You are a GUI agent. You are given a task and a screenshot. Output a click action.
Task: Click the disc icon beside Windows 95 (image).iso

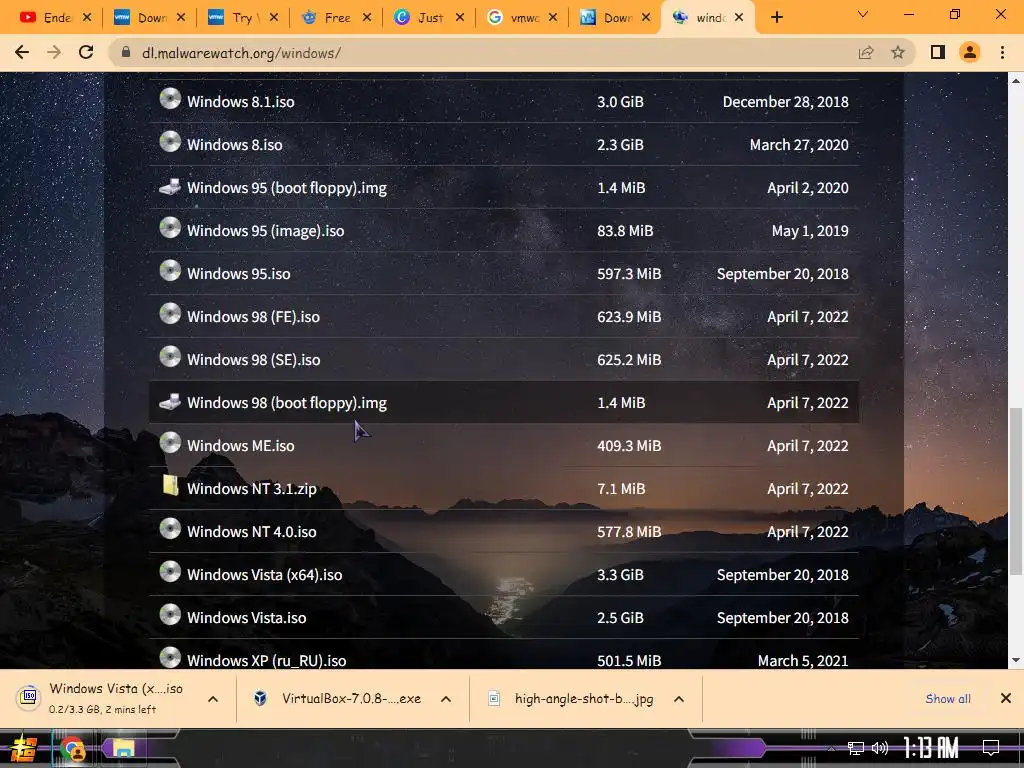170,229
